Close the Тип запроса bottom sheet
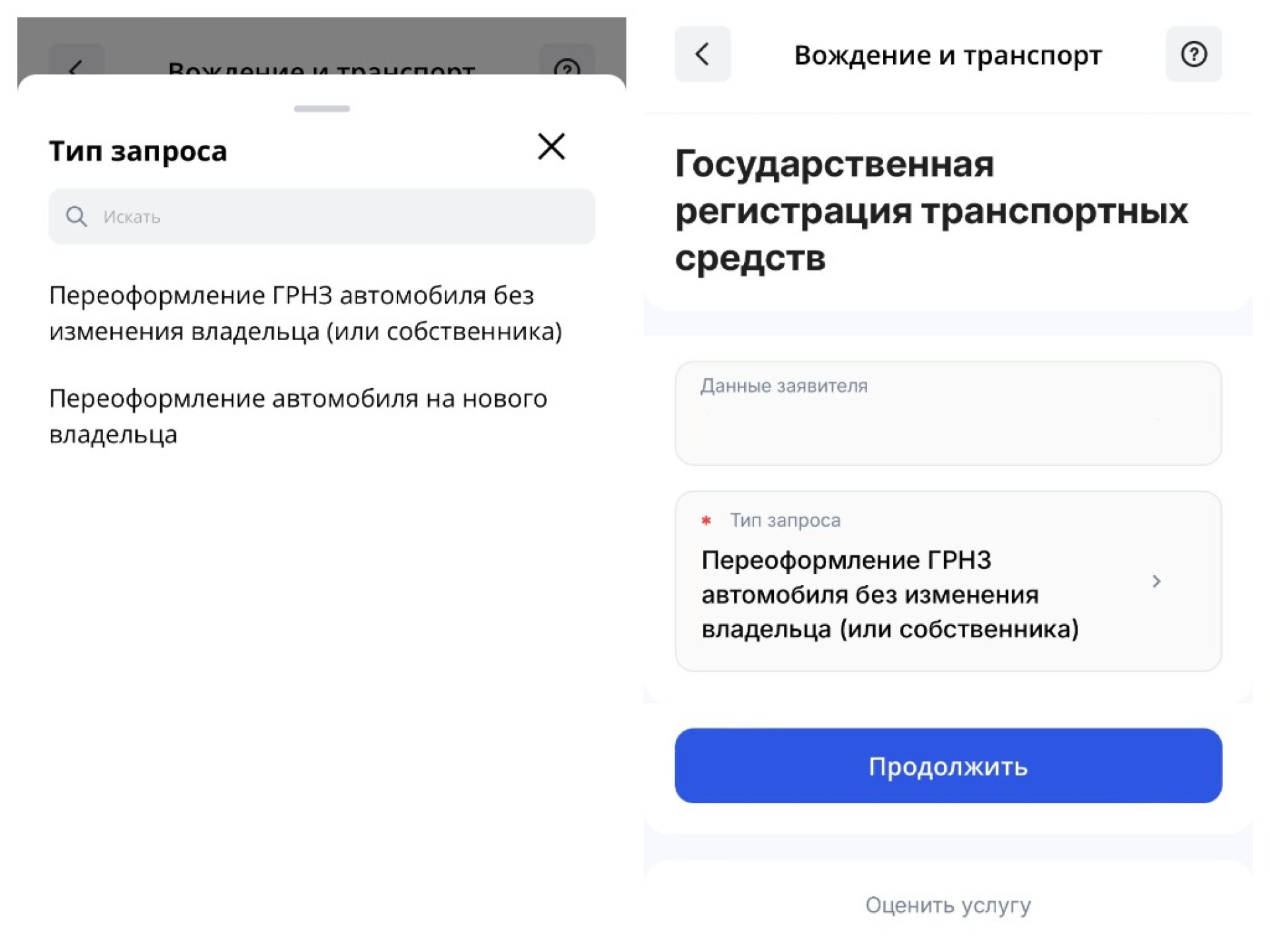 [x=551, y=146]
